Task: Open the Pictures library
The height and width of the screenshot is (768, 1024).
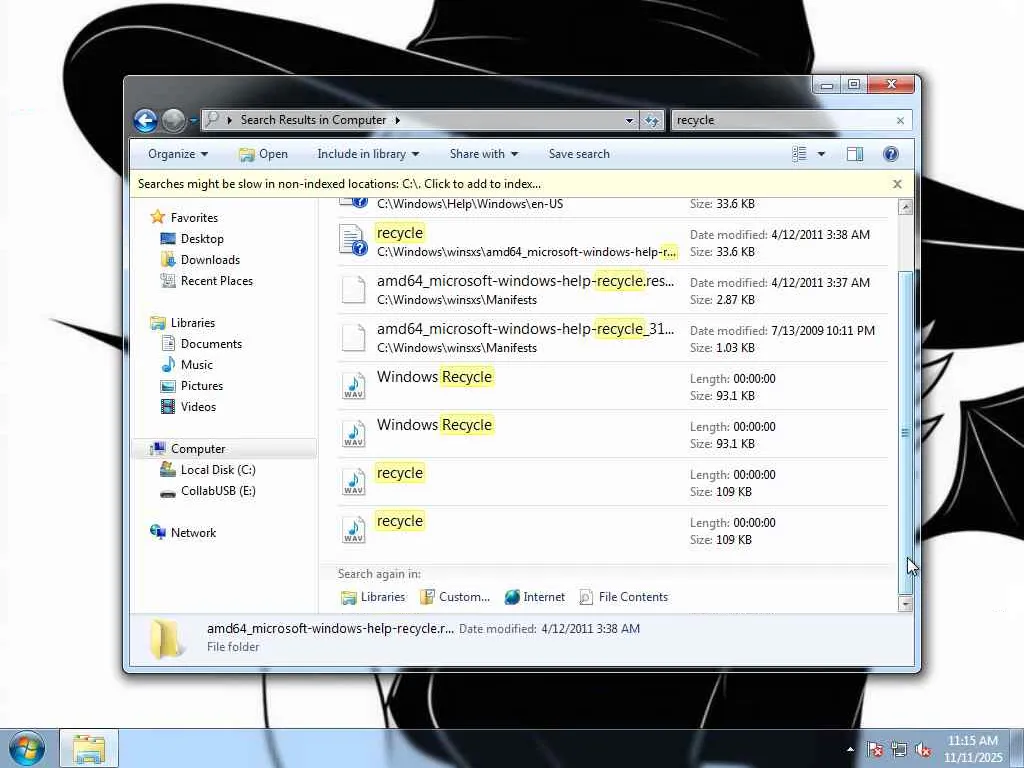Action: [x=202, y=385]
